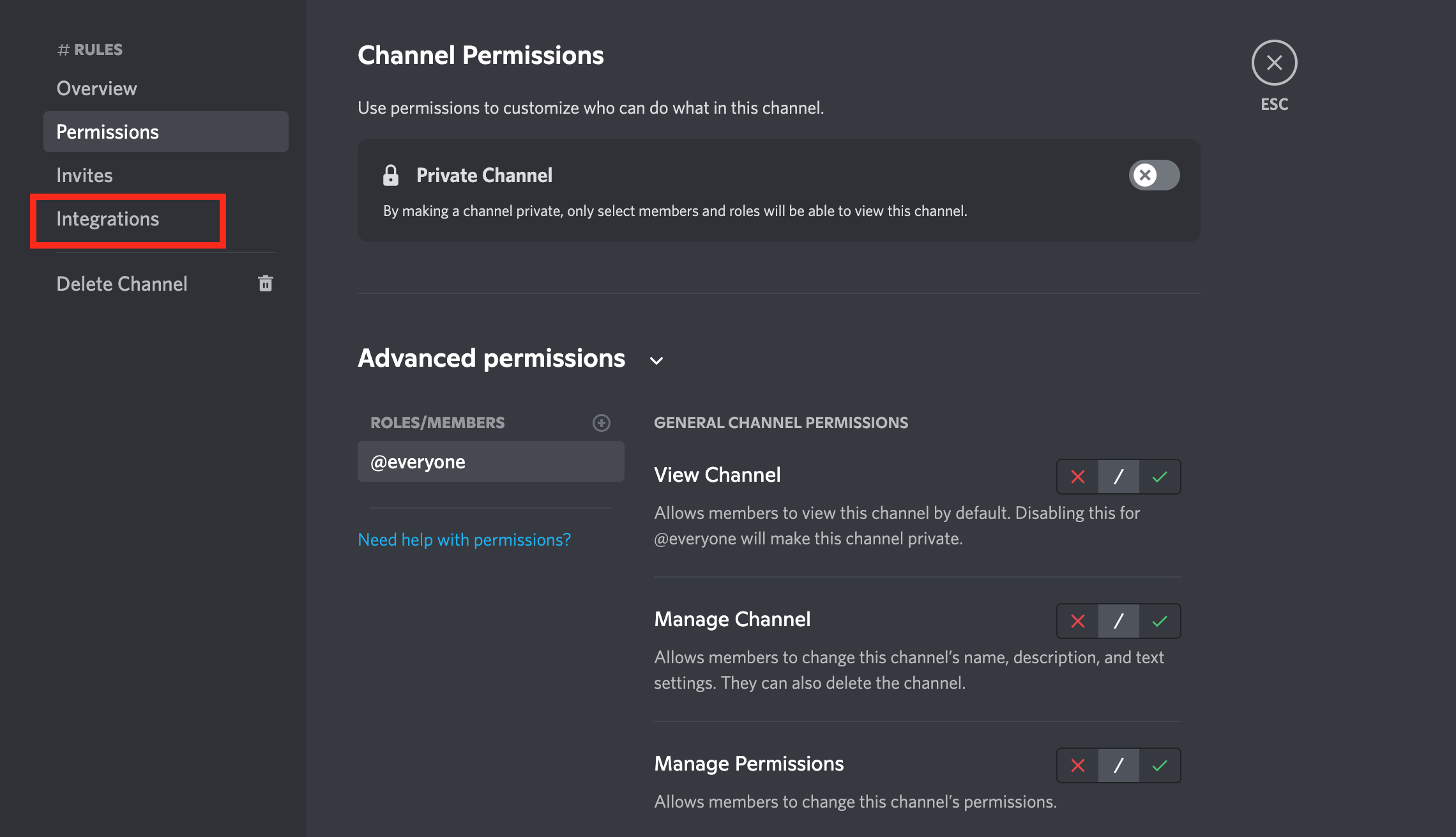Click the Delete Channel option
The image size is (1456, 837).
point(122,283)
